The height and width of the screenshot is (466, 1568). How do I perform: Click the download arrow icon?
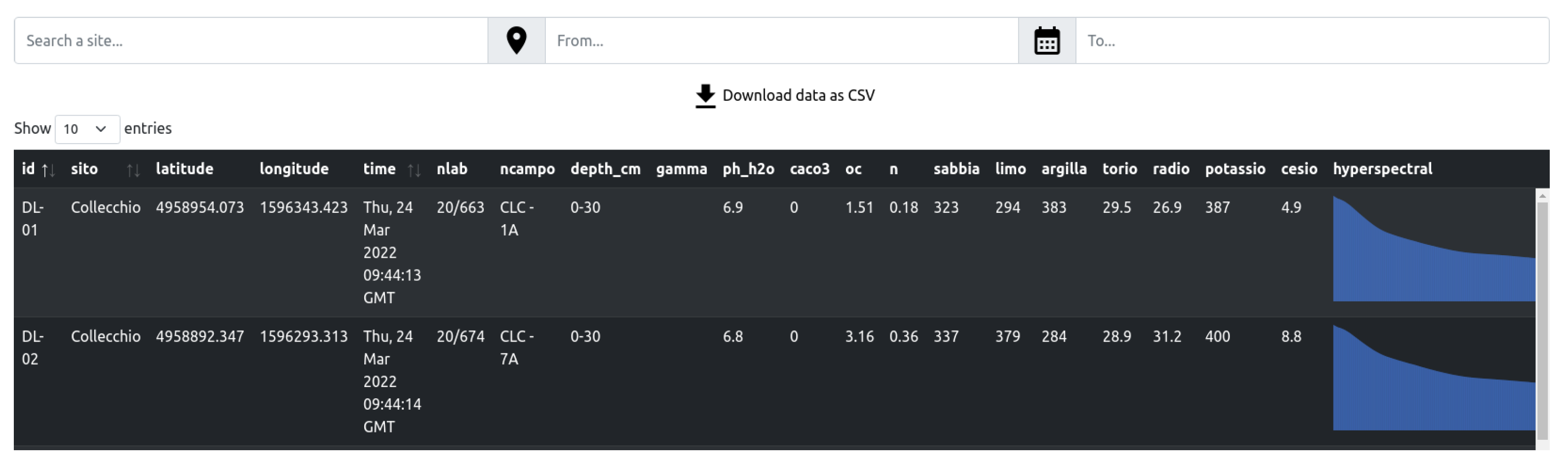(x=705, y=96)
